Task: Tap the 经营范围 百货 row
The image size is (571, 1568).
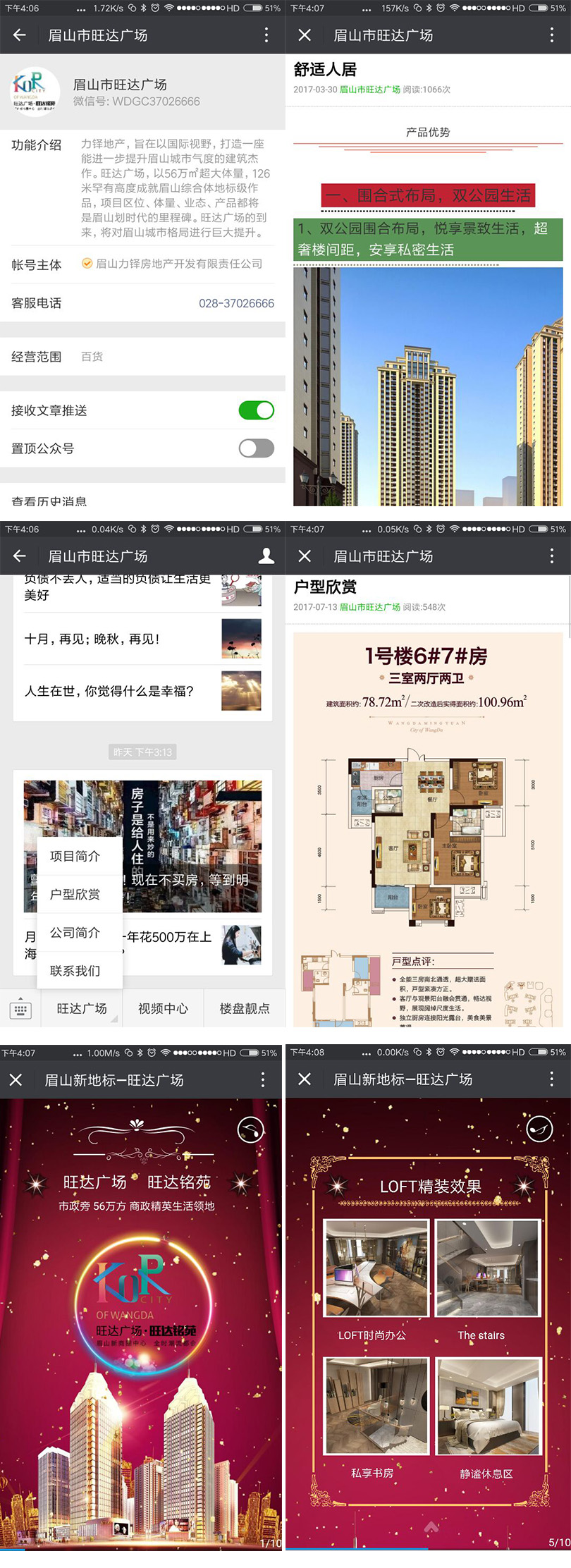Action: tap(142, 357)
